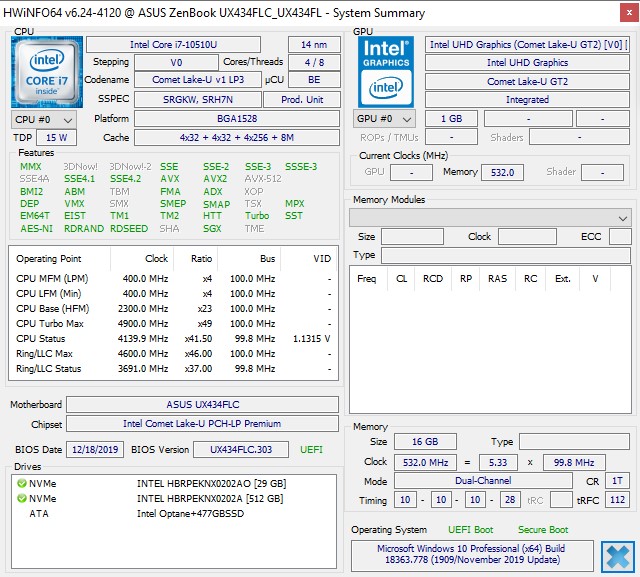
Task: Click the Clock column header in CPU table
Action: (x=142, y=259)
